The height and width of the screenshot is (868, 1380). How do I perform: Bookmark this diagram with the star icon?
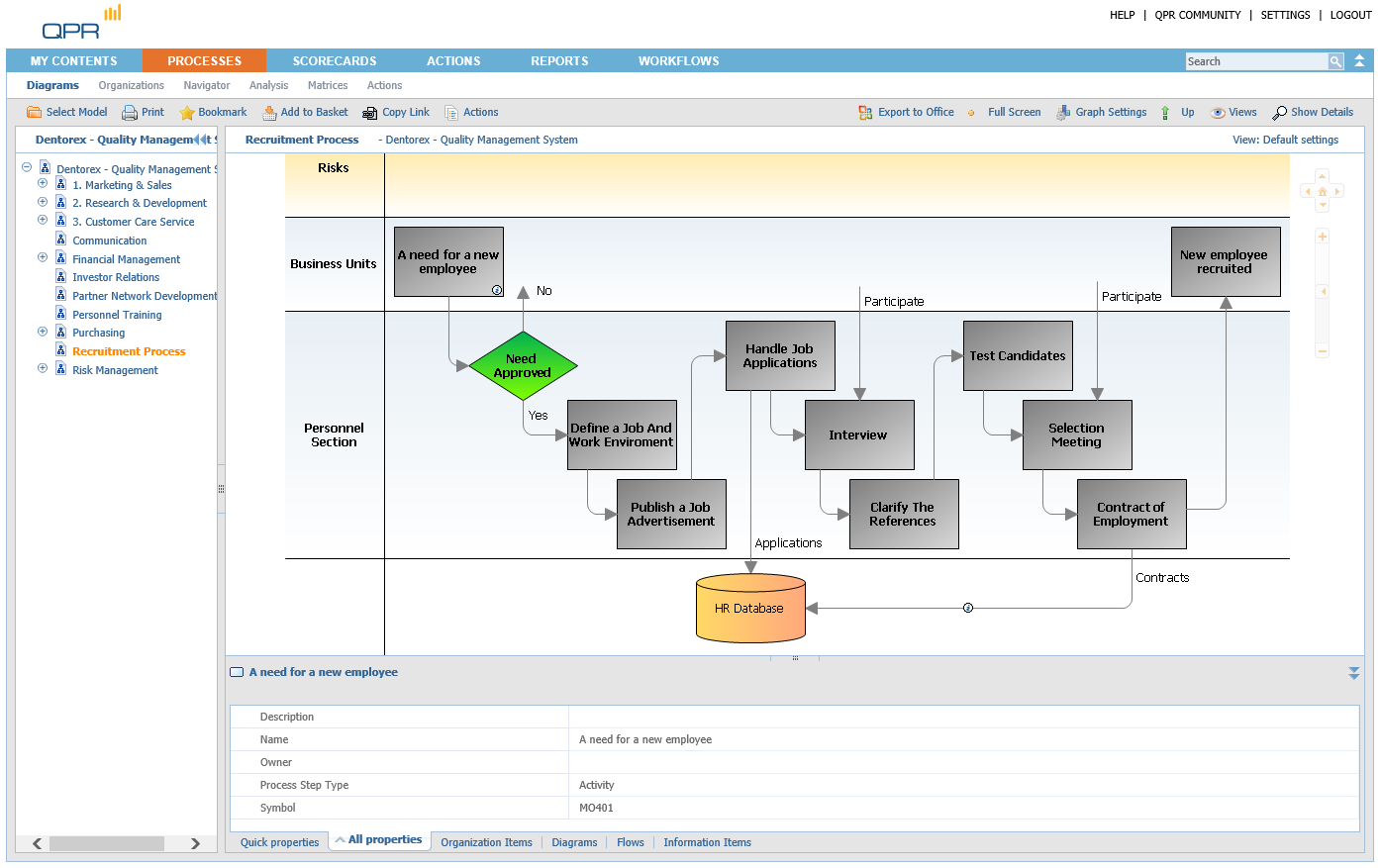click(x=187, y=113)
